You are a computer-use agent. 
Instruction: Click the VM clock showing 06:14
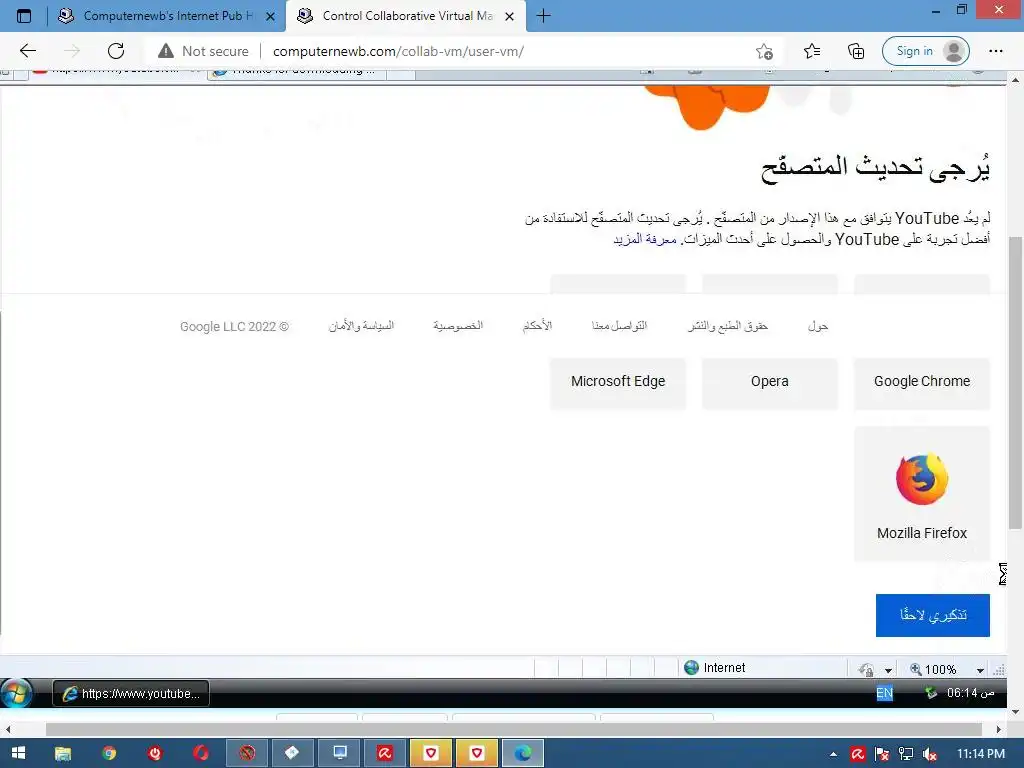970,693
